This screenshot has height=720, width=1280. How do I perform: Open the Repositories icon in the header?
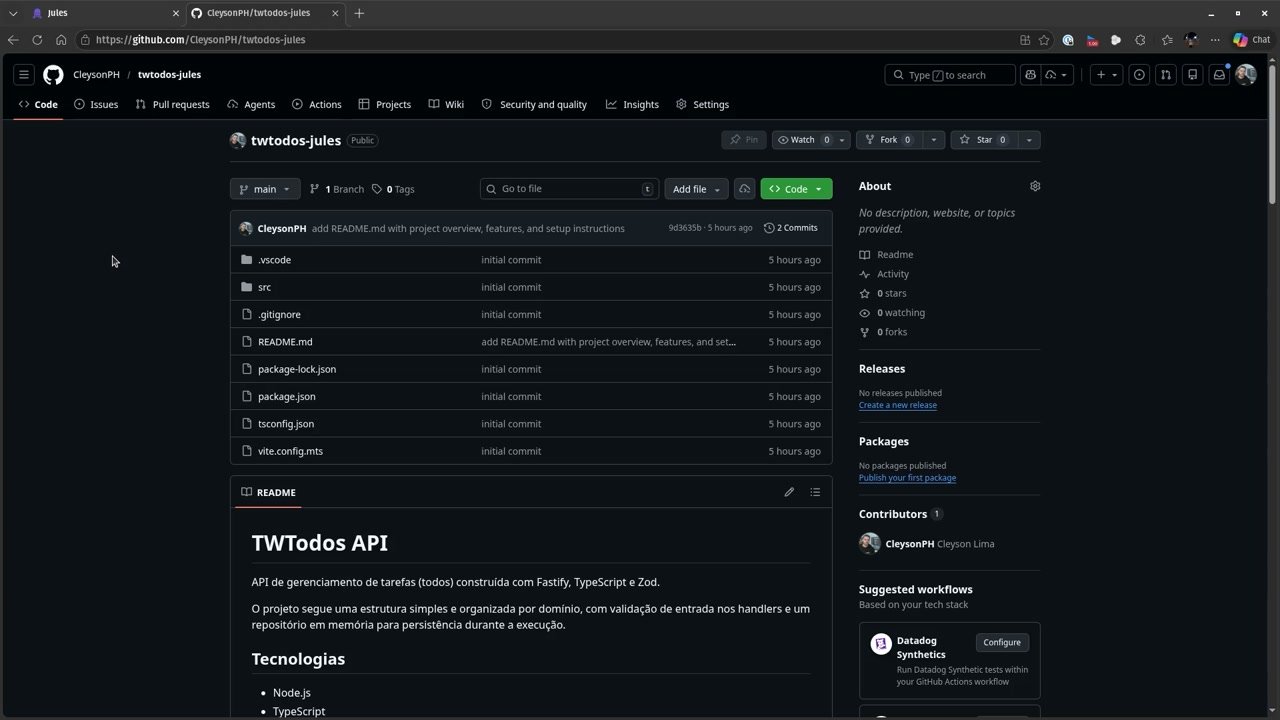[x=1192, y=75]
